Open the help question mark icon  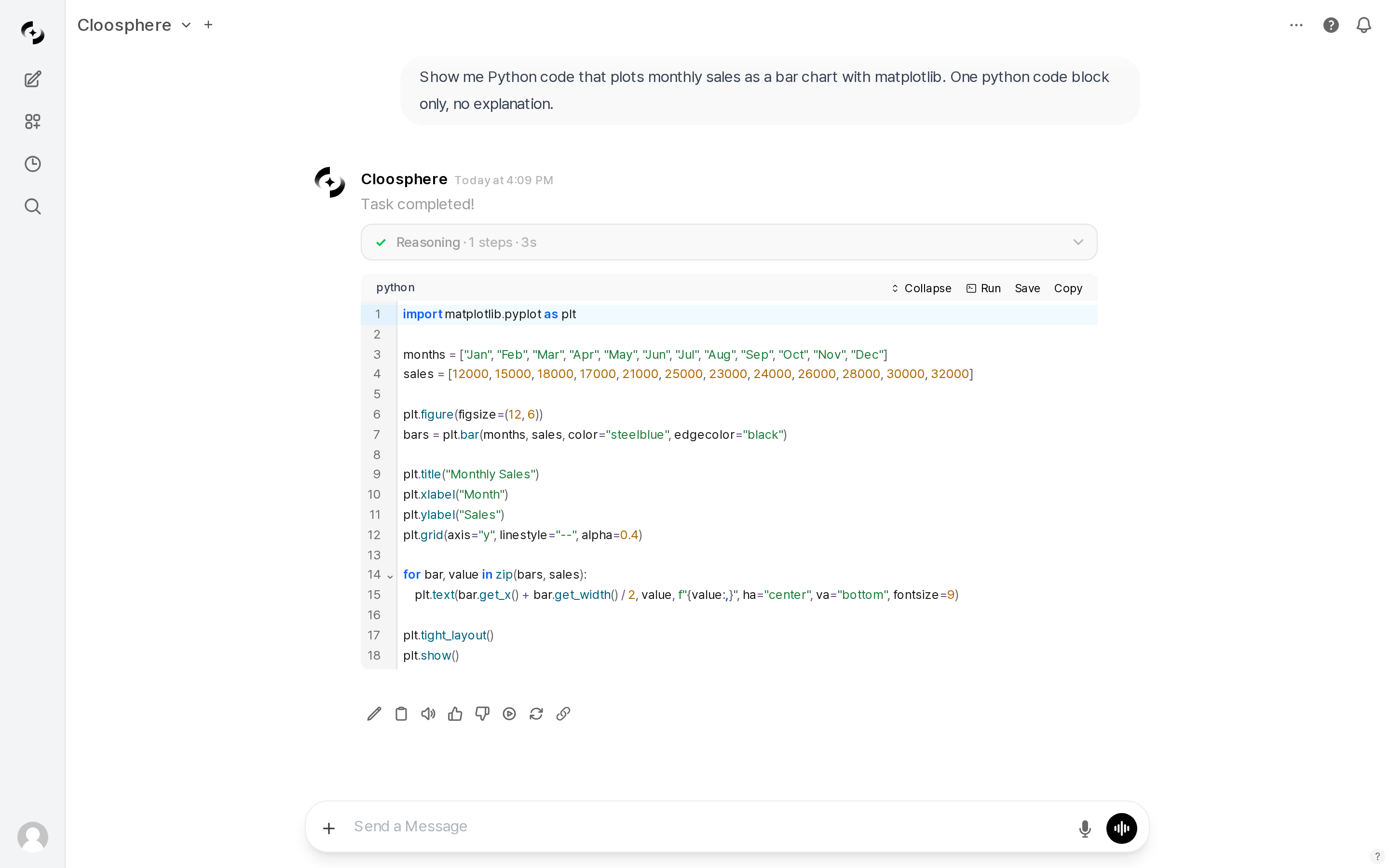(x=1331, y=25)
